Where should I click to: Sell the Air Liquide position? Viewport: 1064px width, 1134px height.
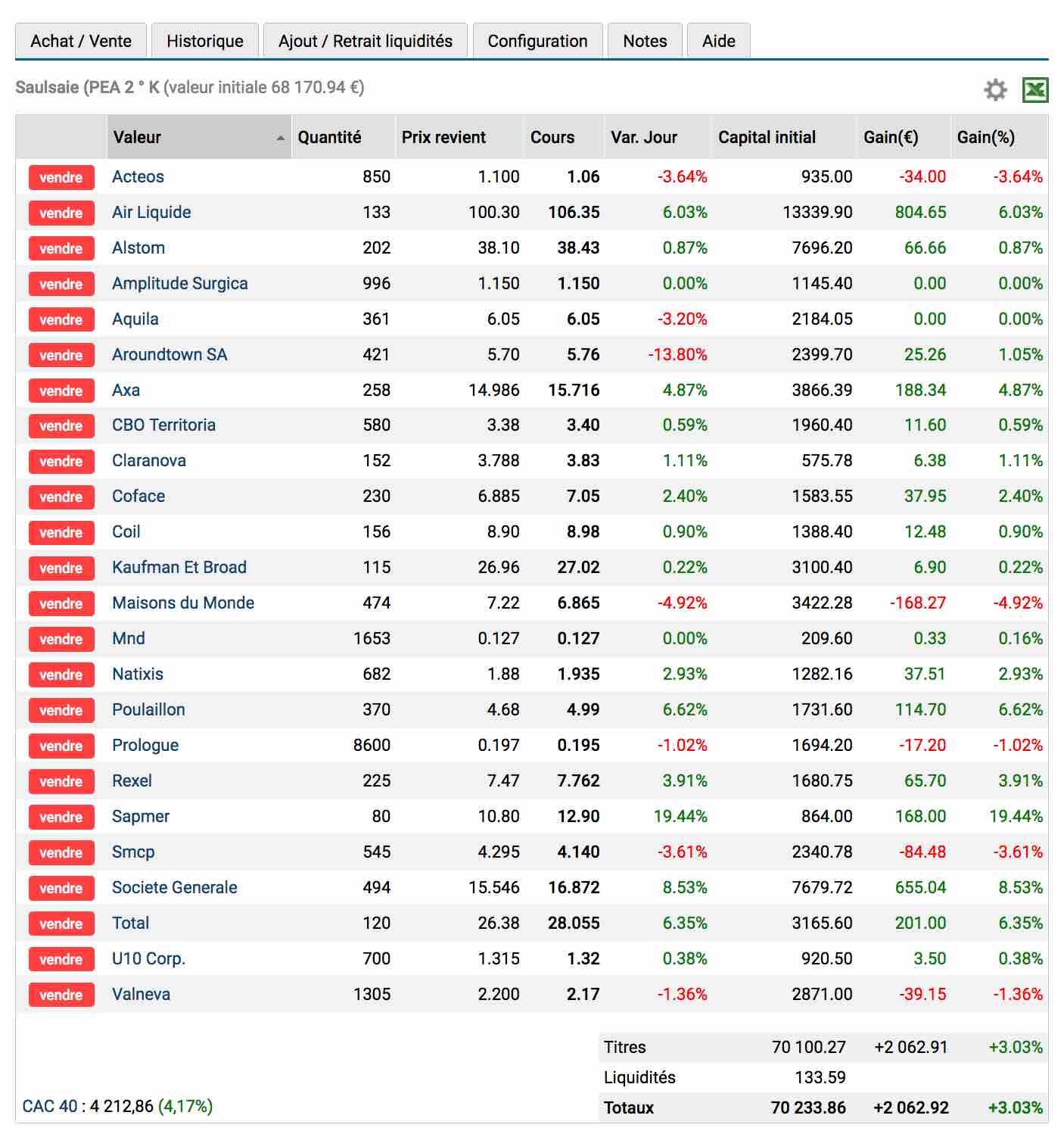click(x=61, y=213)
